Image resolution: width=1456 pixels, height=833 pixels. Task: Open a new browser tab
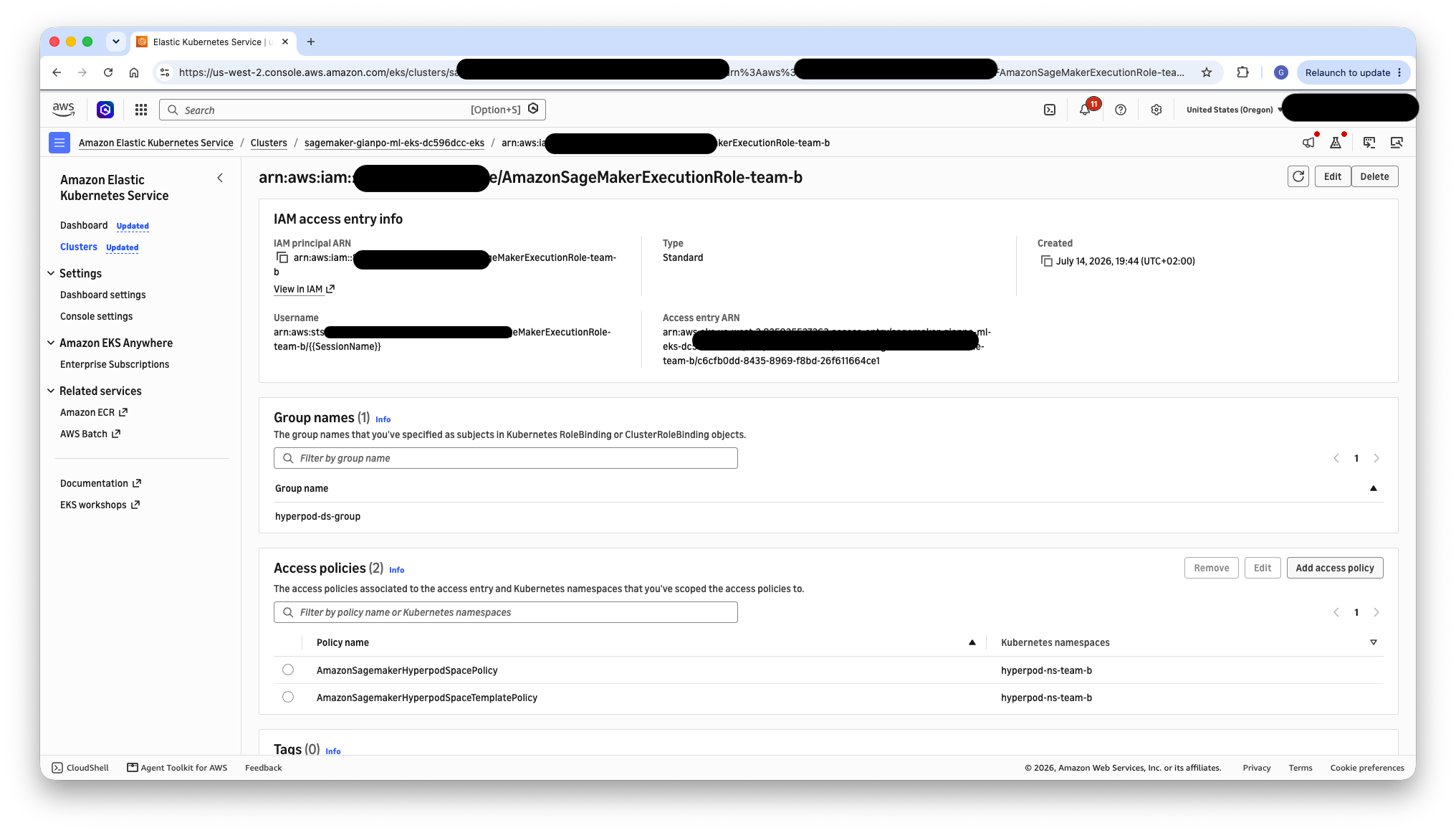tap(311, 42)
